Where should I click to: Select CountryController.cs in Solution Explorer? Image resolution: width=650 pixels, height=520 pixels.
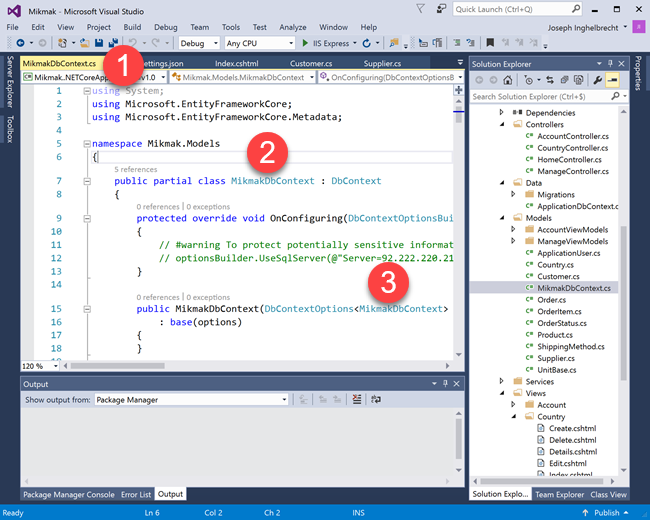(x=572, y=148)
